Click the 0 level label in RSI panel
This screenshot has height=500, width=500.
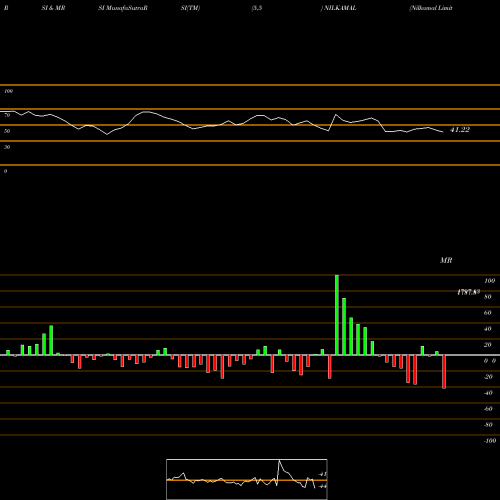(5, 171)
